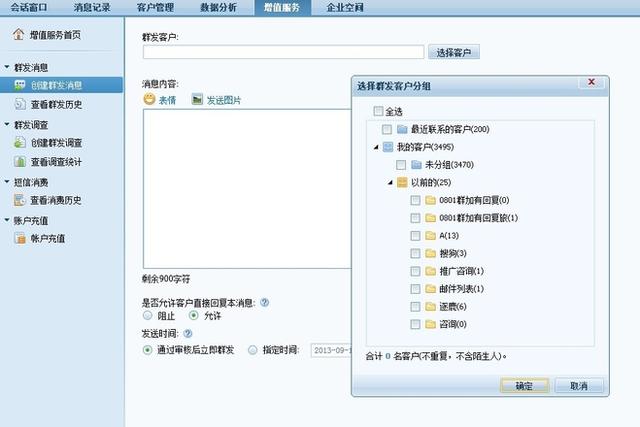Click the 指定时间 date input field
This screenshot has height=427, width=640.
[331, 350]
